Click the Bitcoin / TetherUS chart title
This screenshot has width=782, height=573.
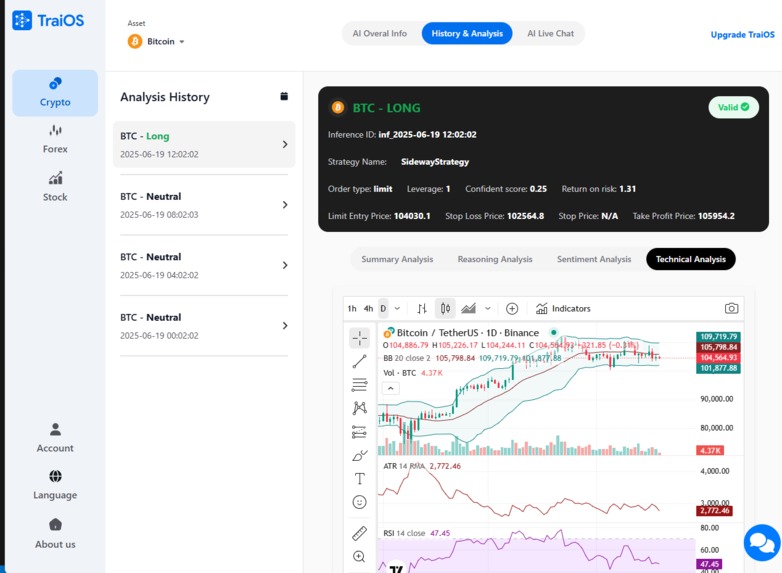coord(468,333)
